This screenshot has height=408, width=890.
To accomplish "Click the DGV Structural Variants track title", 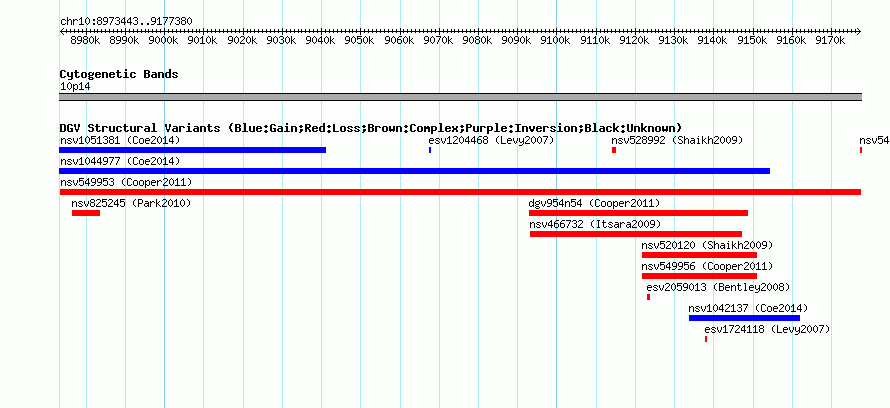I will coord(371,128).
